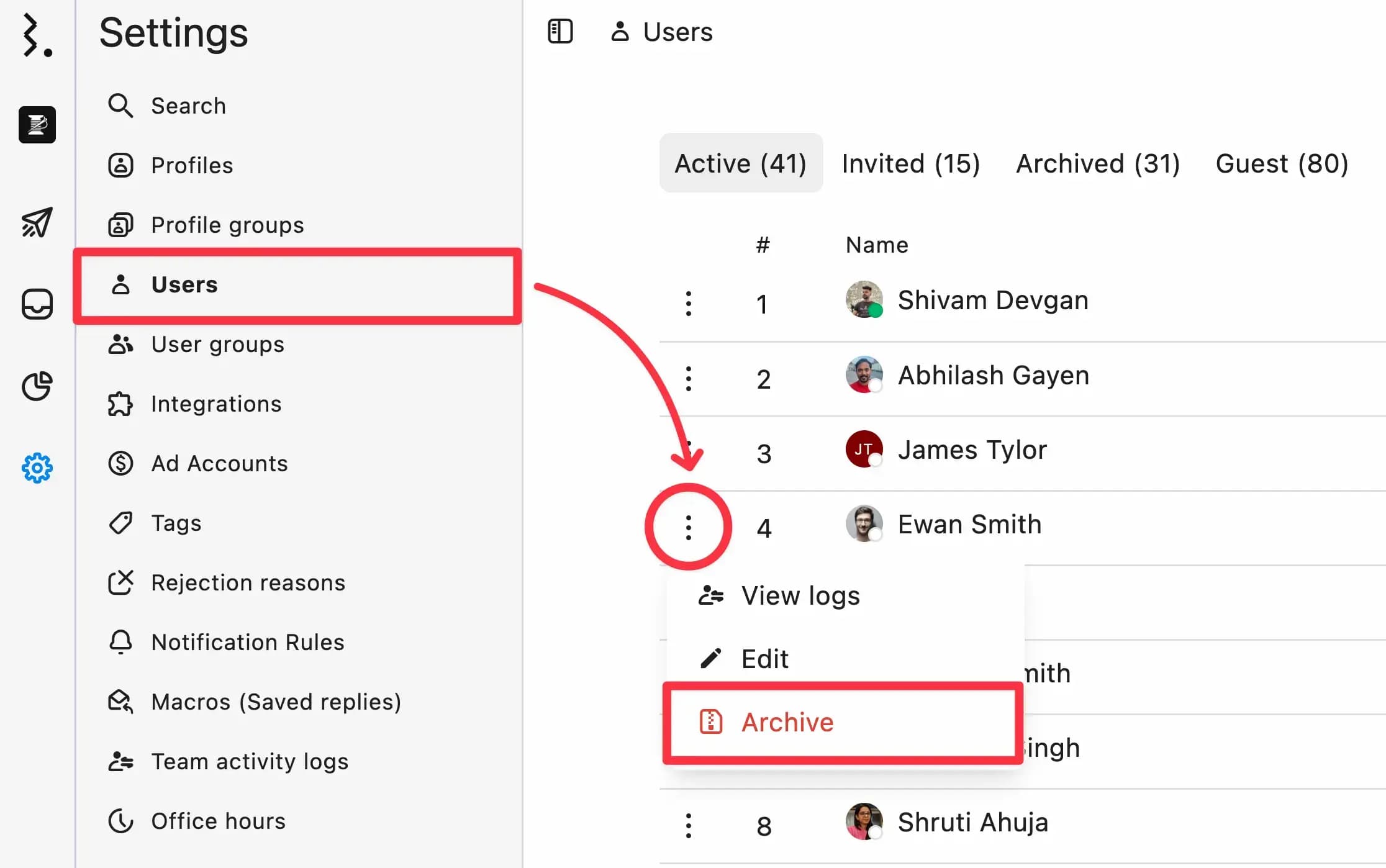The width and height of the screenshot is (1386, 868).
Task: Open the three-dot menu for Ewan Smith
Action: [688, 528]
